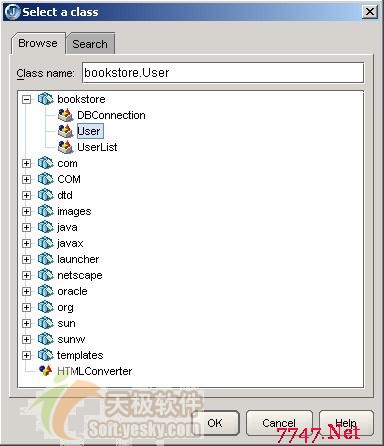Click the launcher package icon
Image resolution: width=384 pixels, height=446 pixels.
[45, 259]
